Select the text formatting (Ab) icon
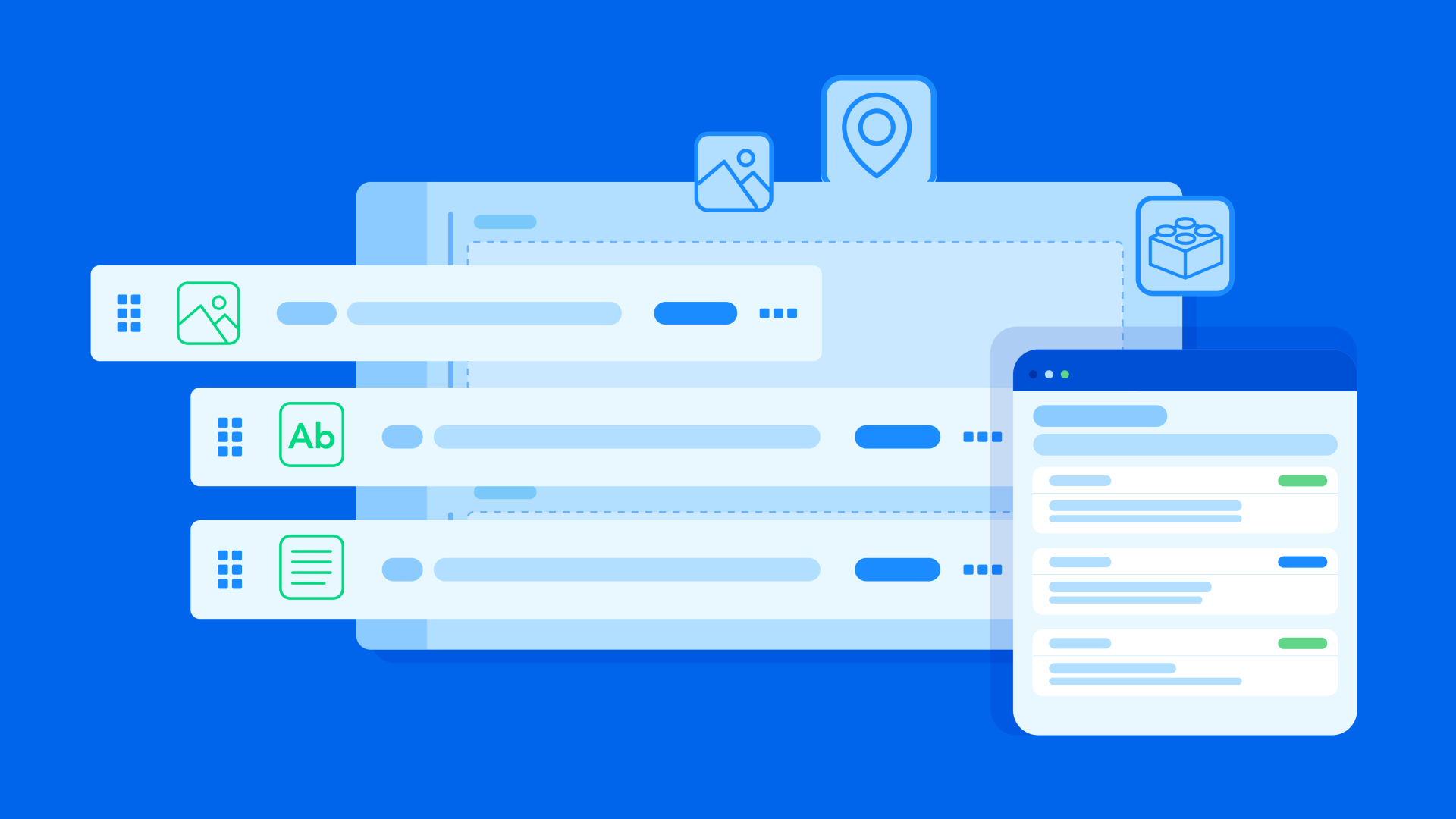The height and width of the screenshot is (819, 1456). pyautogui.click(x=310, y=434)
